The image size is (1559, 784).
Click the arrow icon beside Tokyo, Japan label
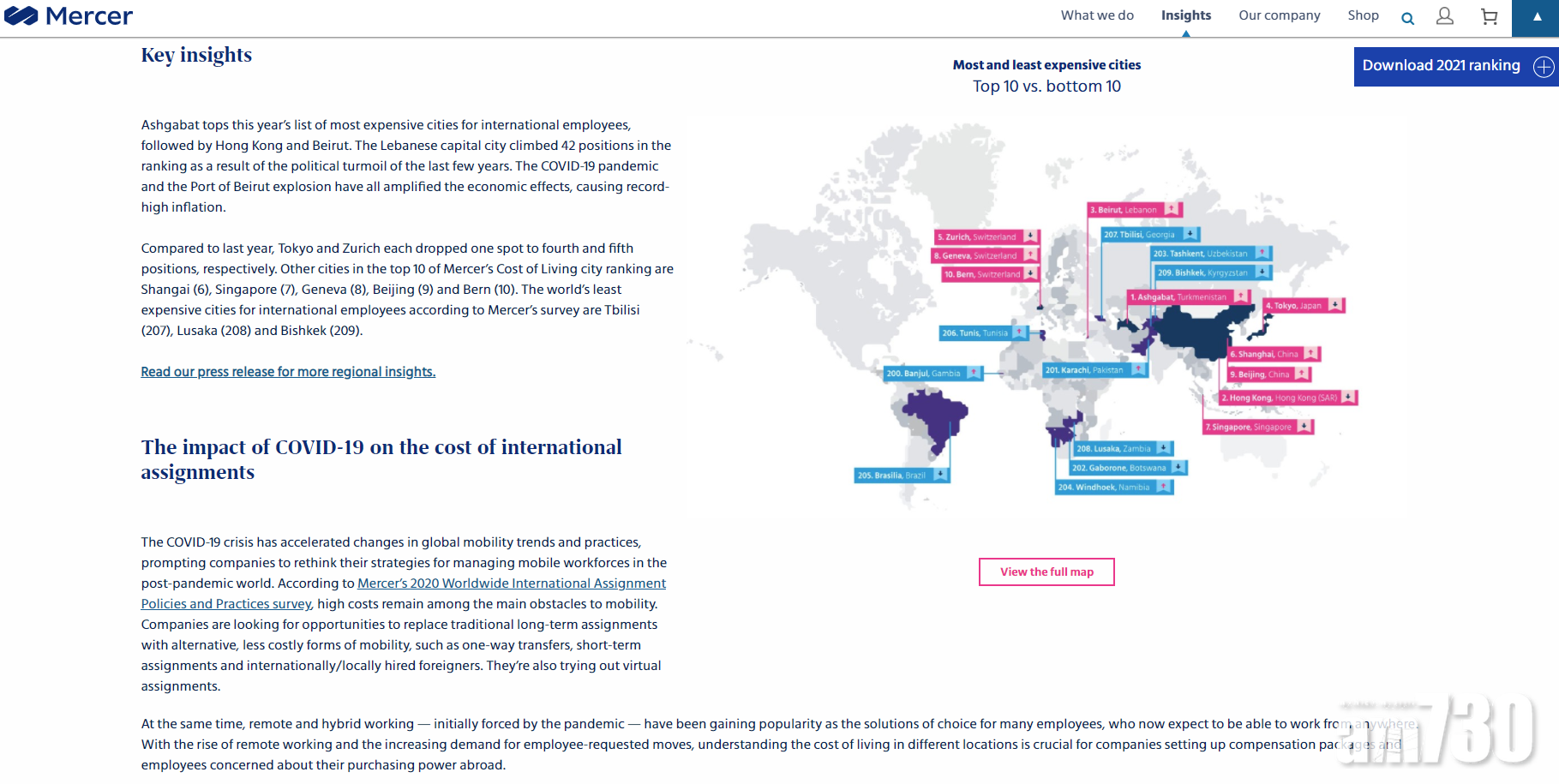pyautogui.click(x=1335, y=305)
